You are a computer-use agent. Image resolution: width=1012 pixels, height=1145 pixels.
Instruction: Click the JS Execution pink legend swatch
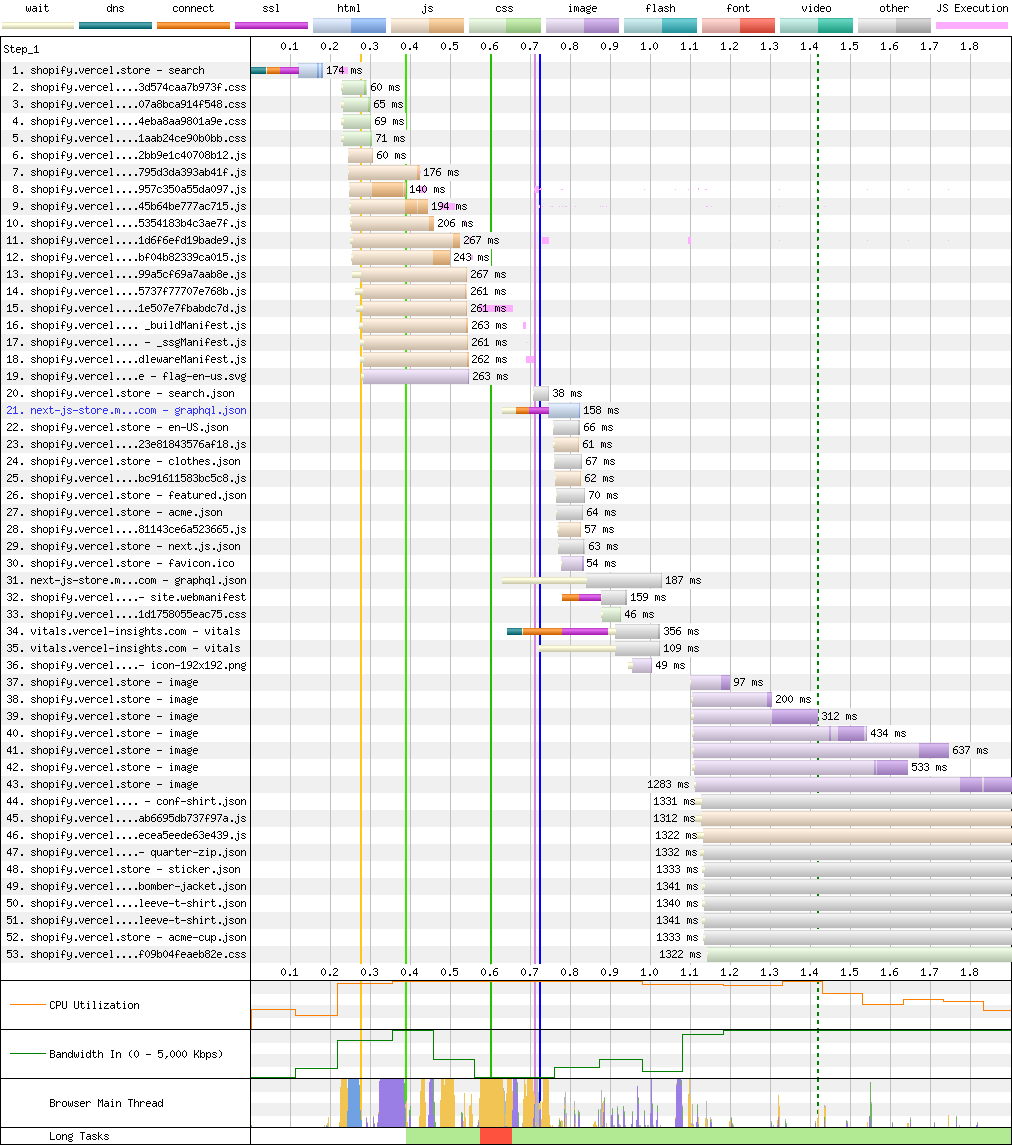pyautogui.click(x=972, y=26)
